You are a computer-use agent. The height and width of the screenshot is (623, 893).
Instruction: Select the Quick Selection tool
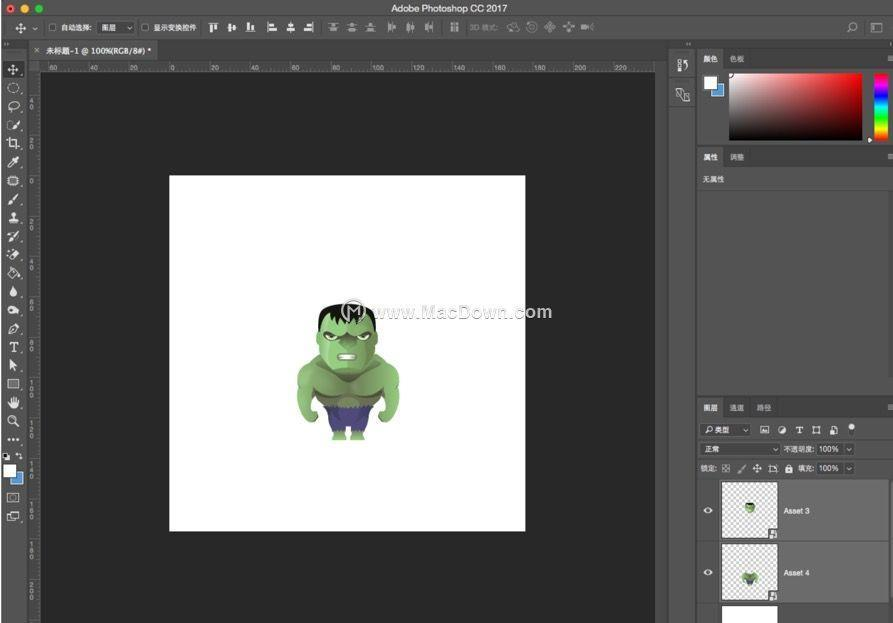pos(13,125)
